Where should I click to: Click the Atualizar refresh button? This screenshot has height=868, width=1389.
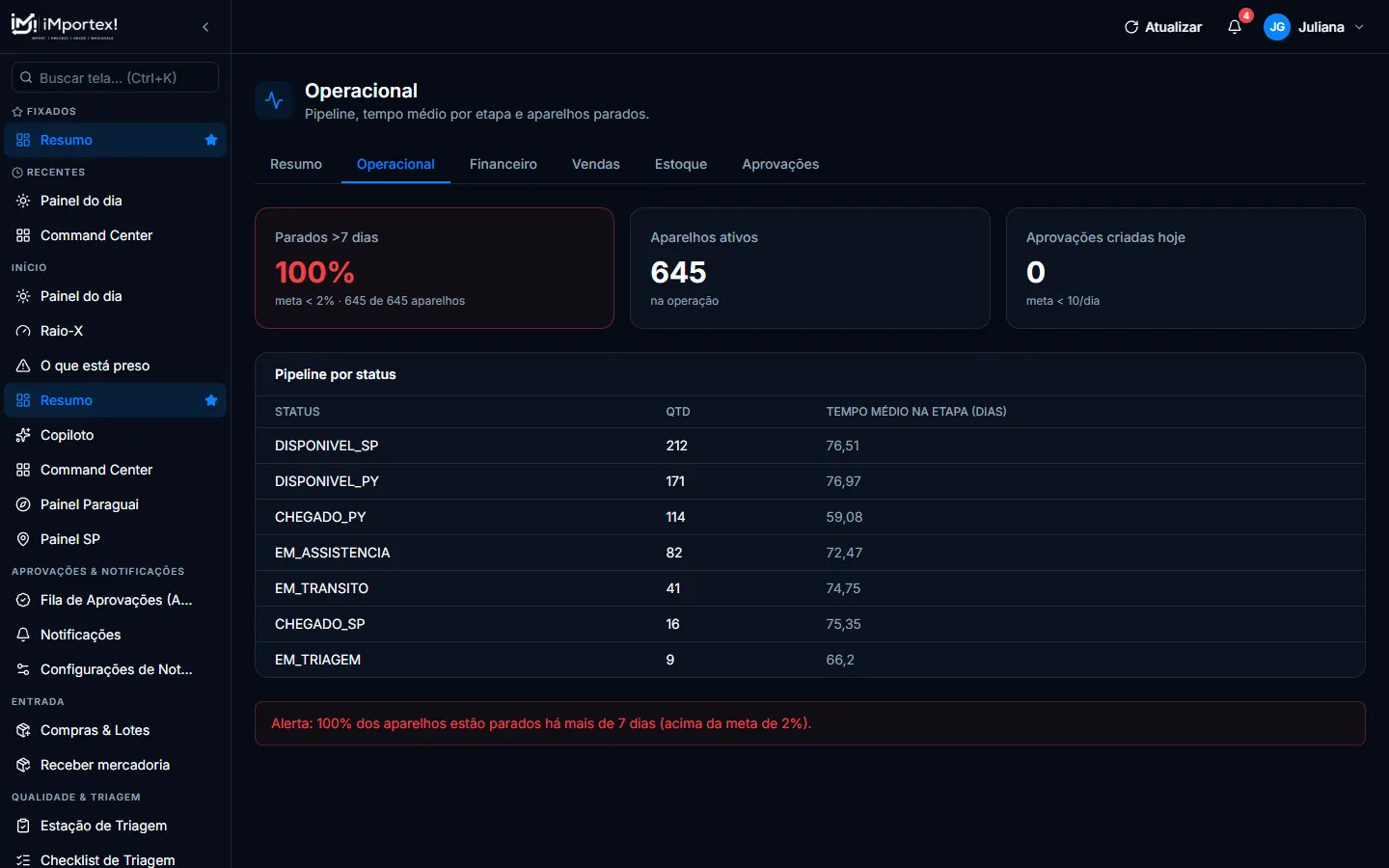(x=1163, y=27)
